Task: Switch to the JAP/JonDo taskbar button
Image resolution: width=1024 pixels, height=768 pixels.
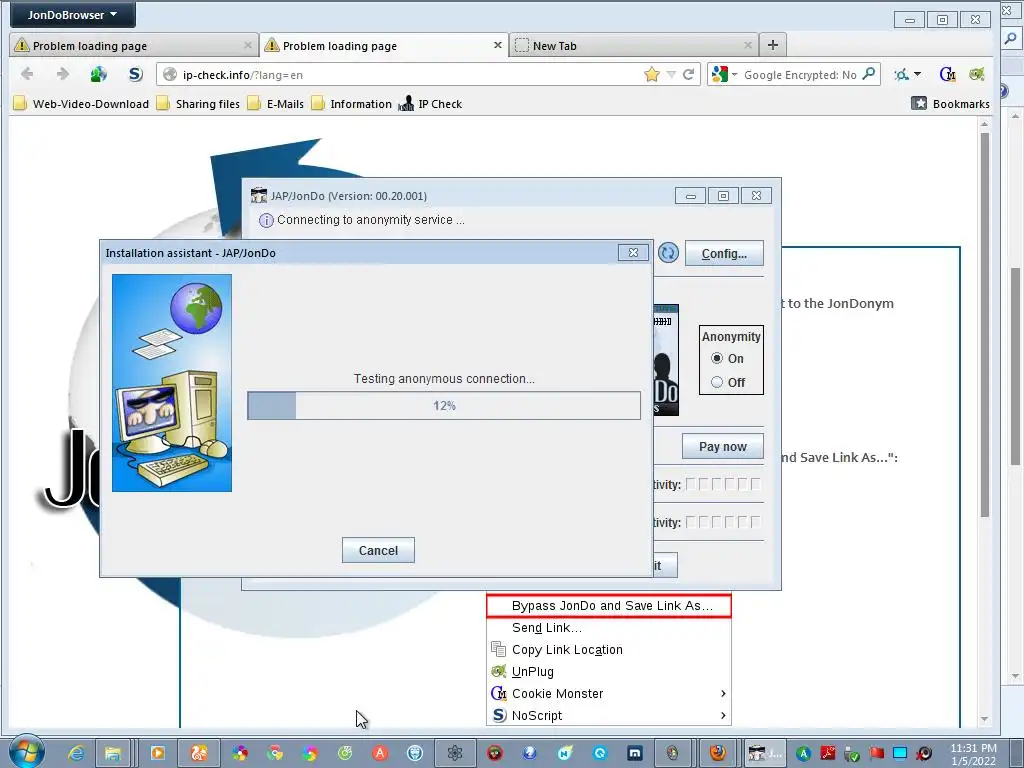Action: pyautogui.click(x=765, y=753)
